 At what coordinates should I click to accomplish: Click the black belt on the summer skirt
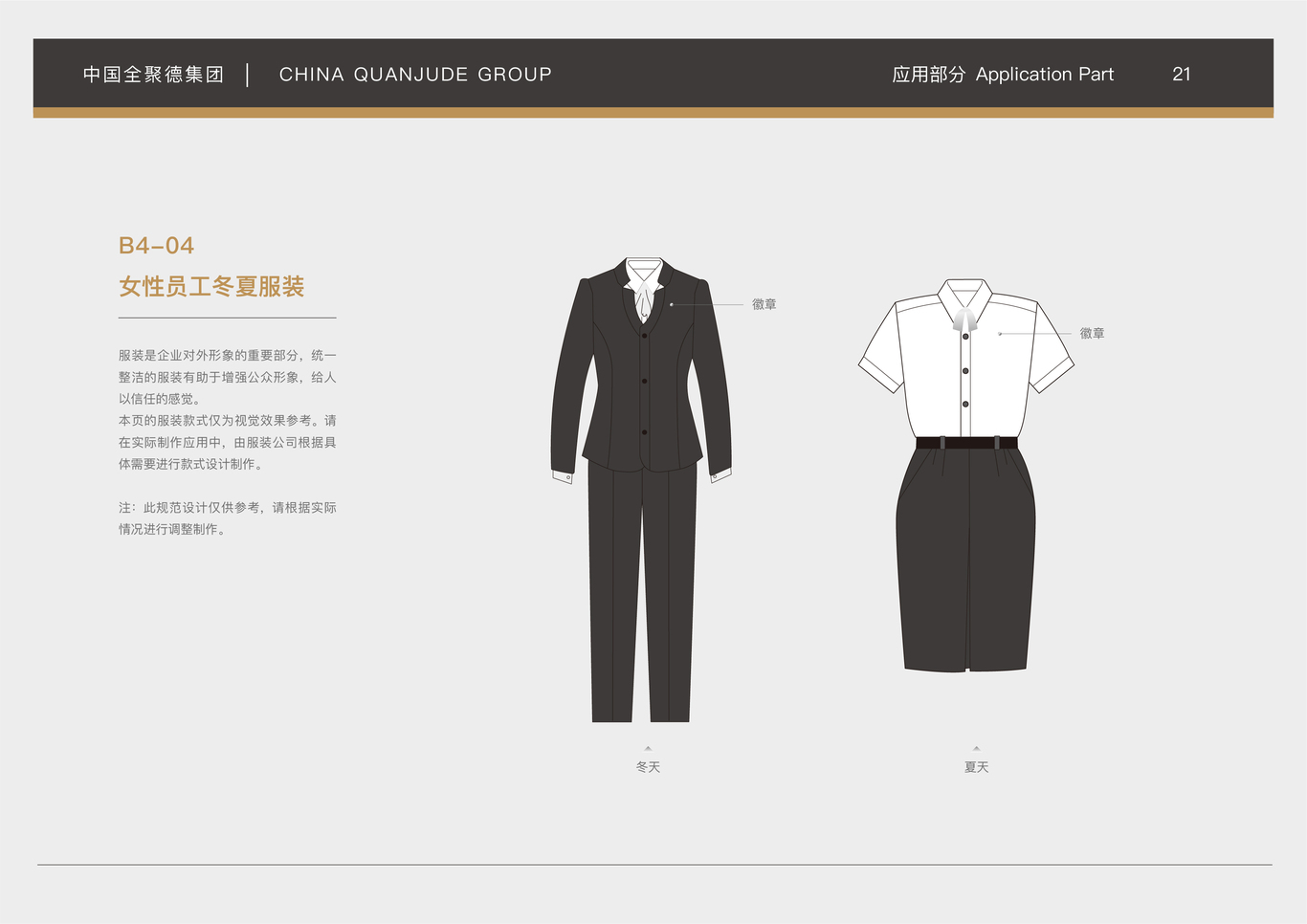pyautogui.click(x=966, y=443)
